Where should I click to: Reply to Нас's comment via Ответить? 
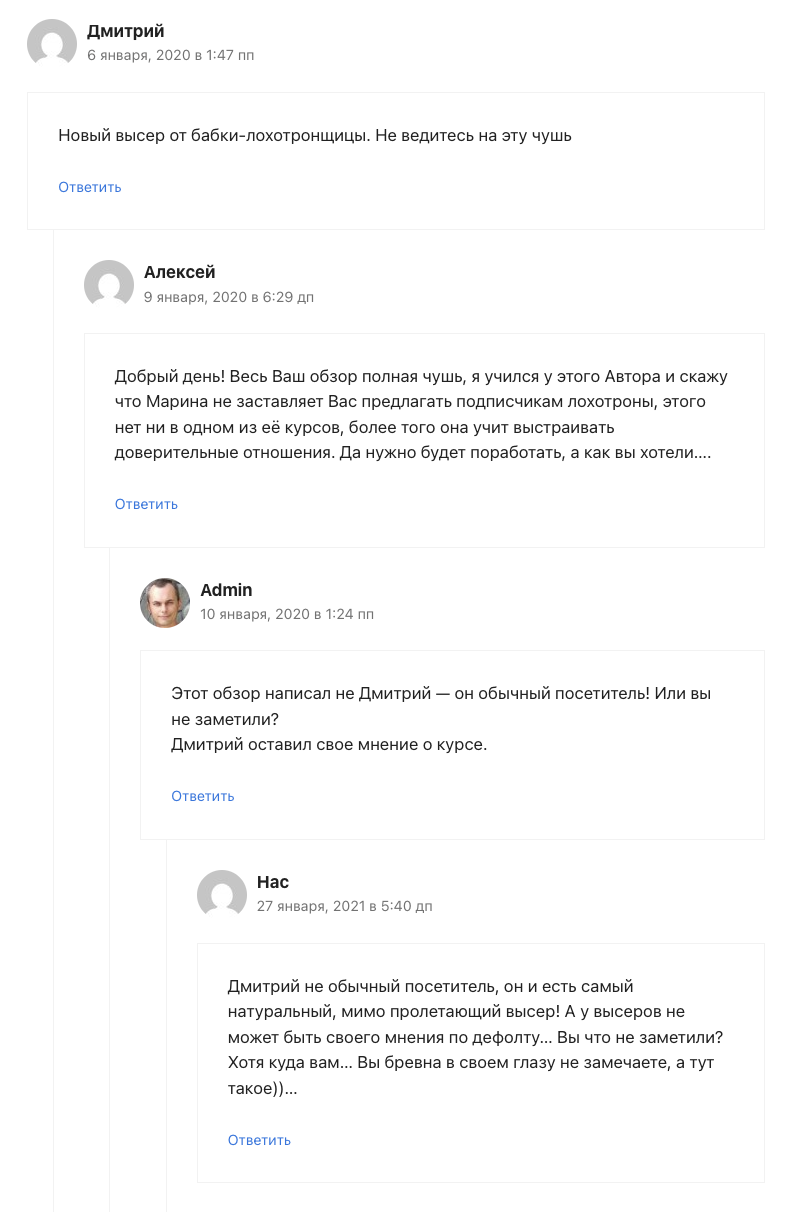coord(259,1140)
